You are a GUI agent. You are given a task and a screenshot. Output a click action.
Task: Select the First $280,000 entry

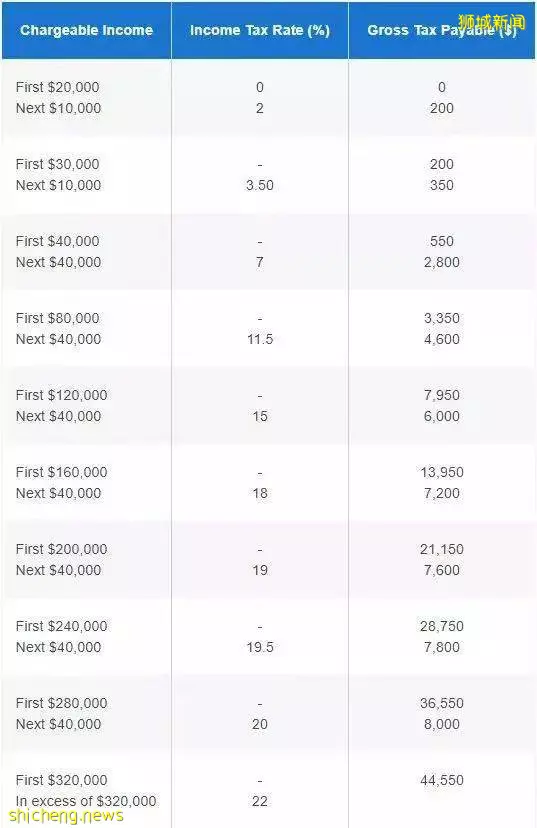click(x=61, y=704)
